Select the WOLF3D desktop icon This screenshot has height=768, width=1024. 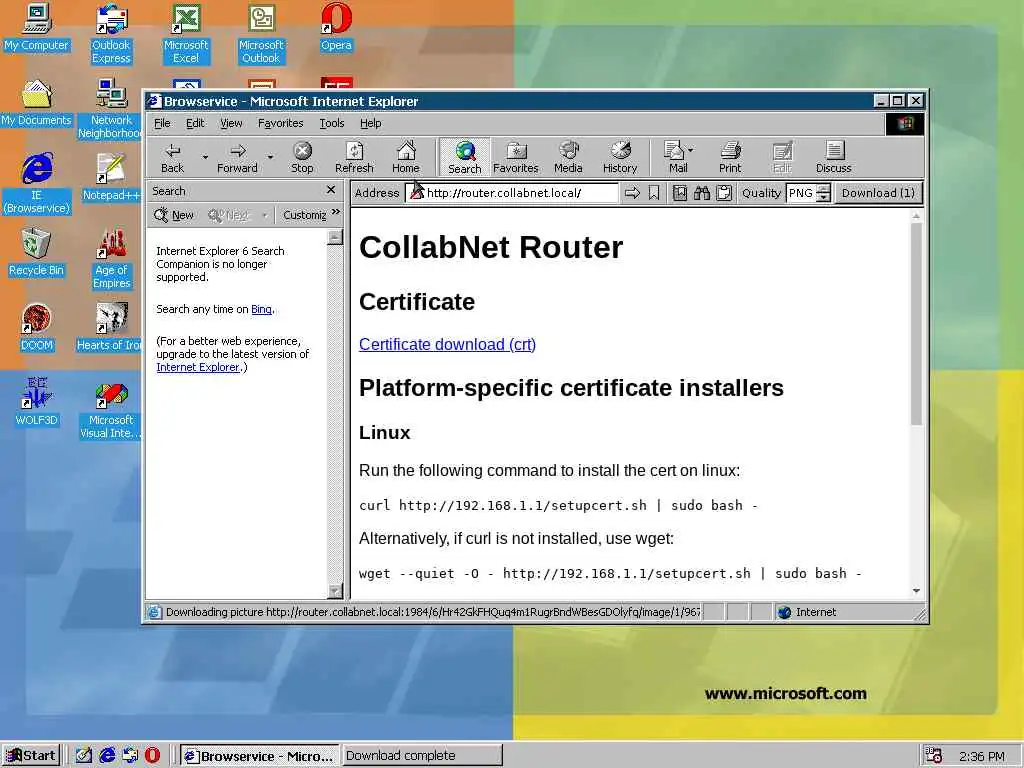pos(36,402)
